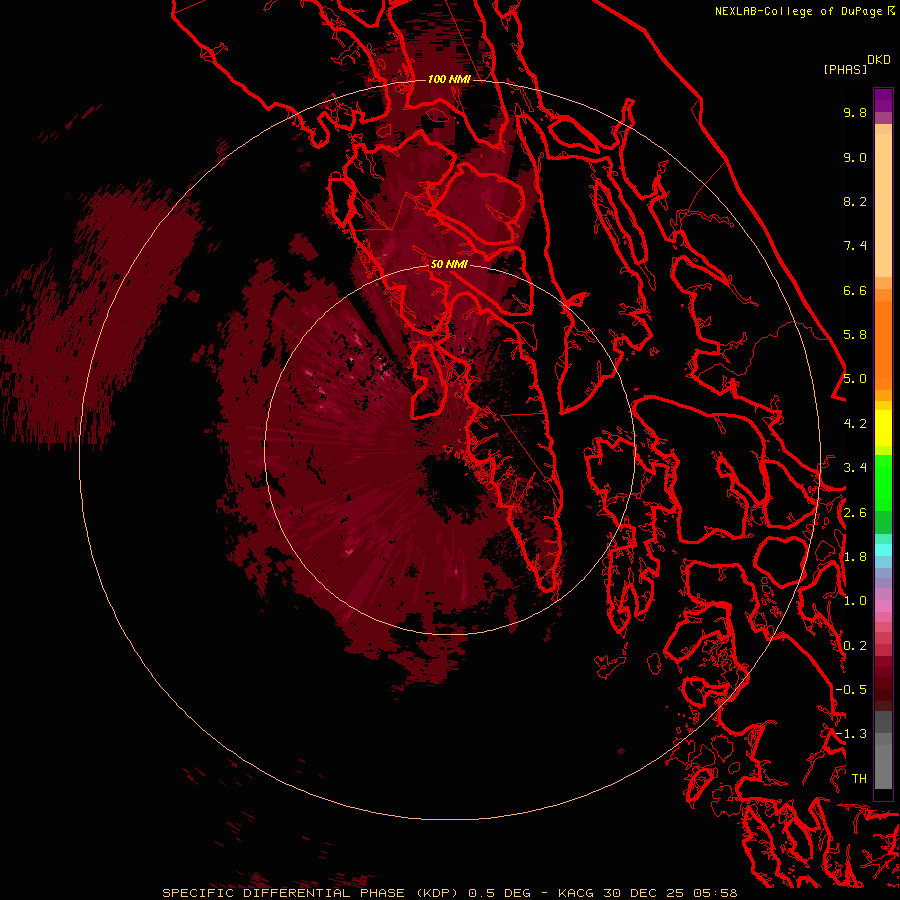Click the 1.0 legend value
The width and height of the screenshot is (900, 900).
pyautogui.click(x=855, y=601)
